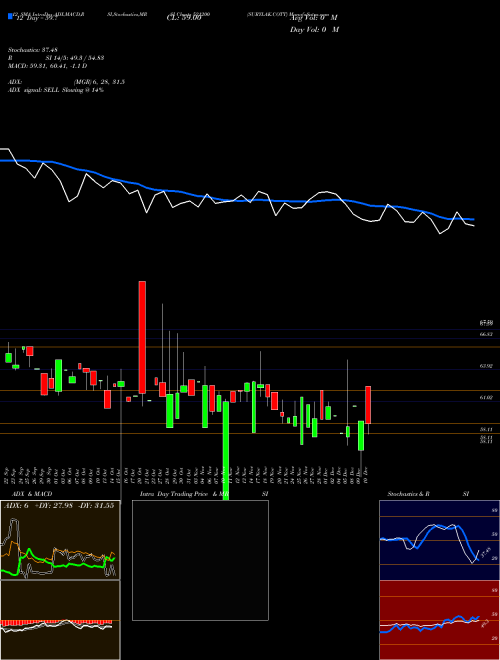Click the long green candlestick extending below the axis
The width and height of the screenshot is (500, 660).
click(226, 450)
